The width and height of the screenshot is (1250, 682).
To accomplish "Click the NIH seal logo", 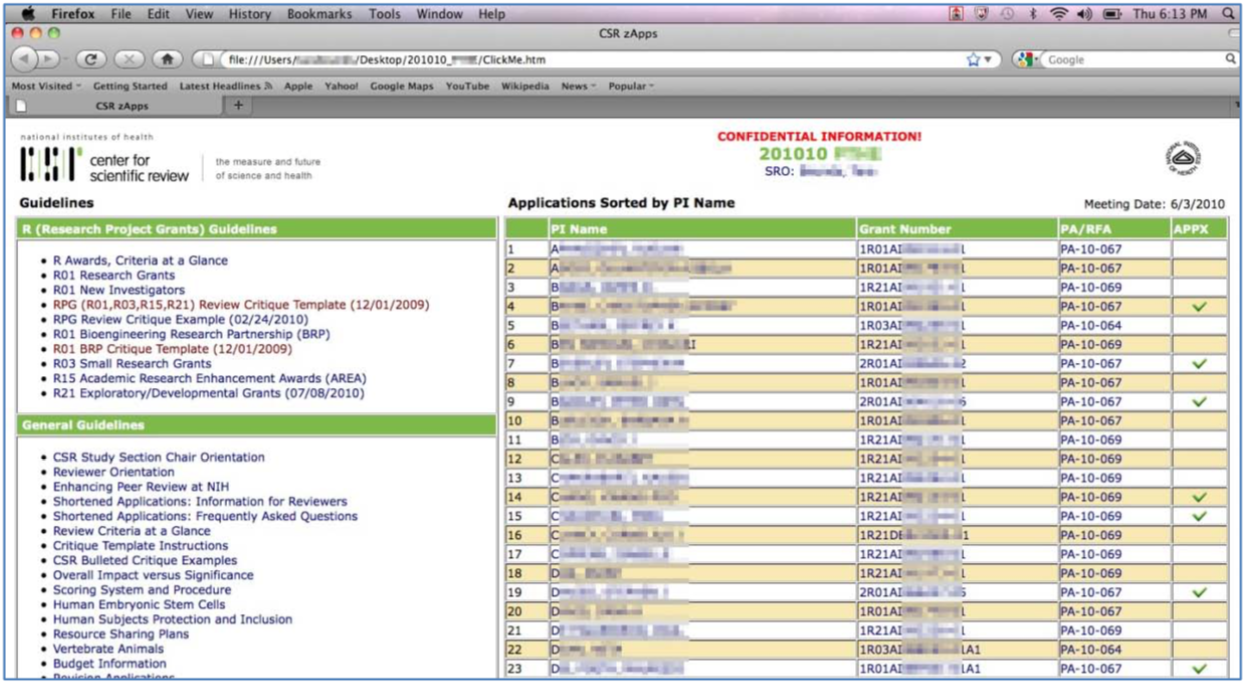I will [1183, 158].
